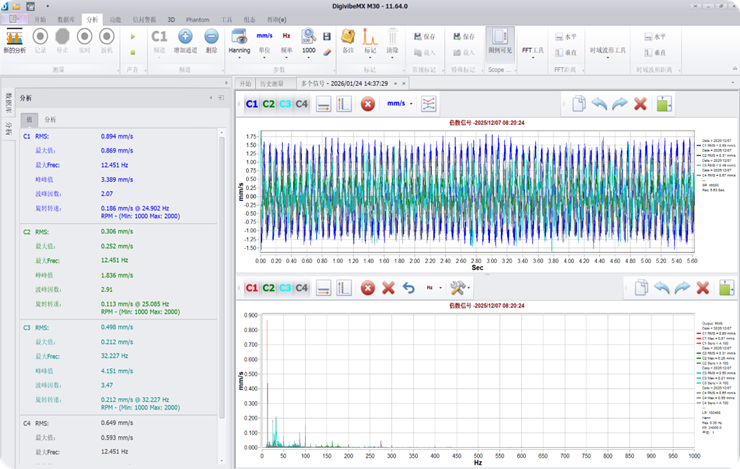Click the 新的分析 (new analysis) icon
Image resolution: width=740 pixels, height=469 pixels.
click(16, 37)
